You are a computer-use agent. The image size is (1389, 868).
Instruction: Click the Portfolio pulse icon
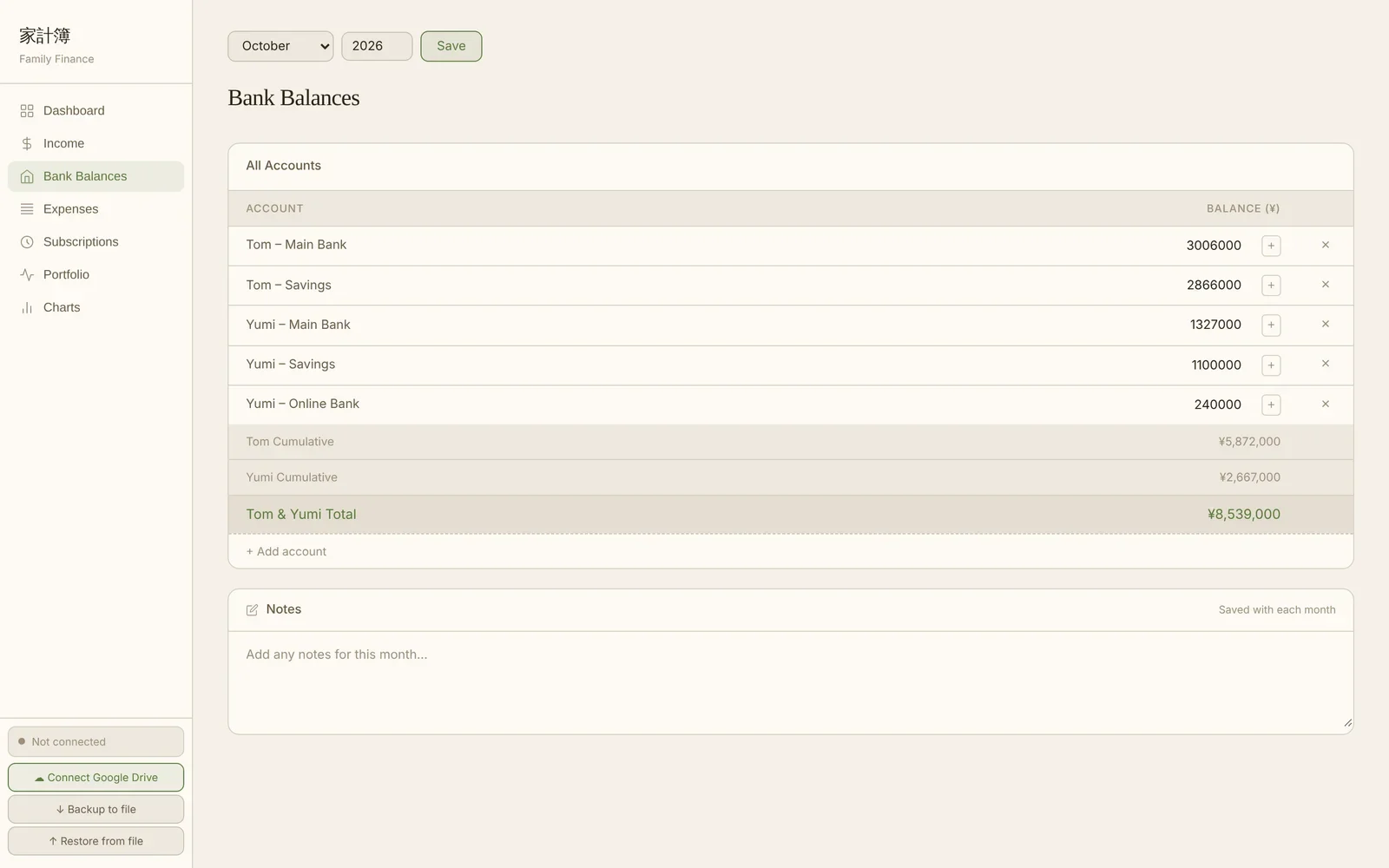pos(27,275)
